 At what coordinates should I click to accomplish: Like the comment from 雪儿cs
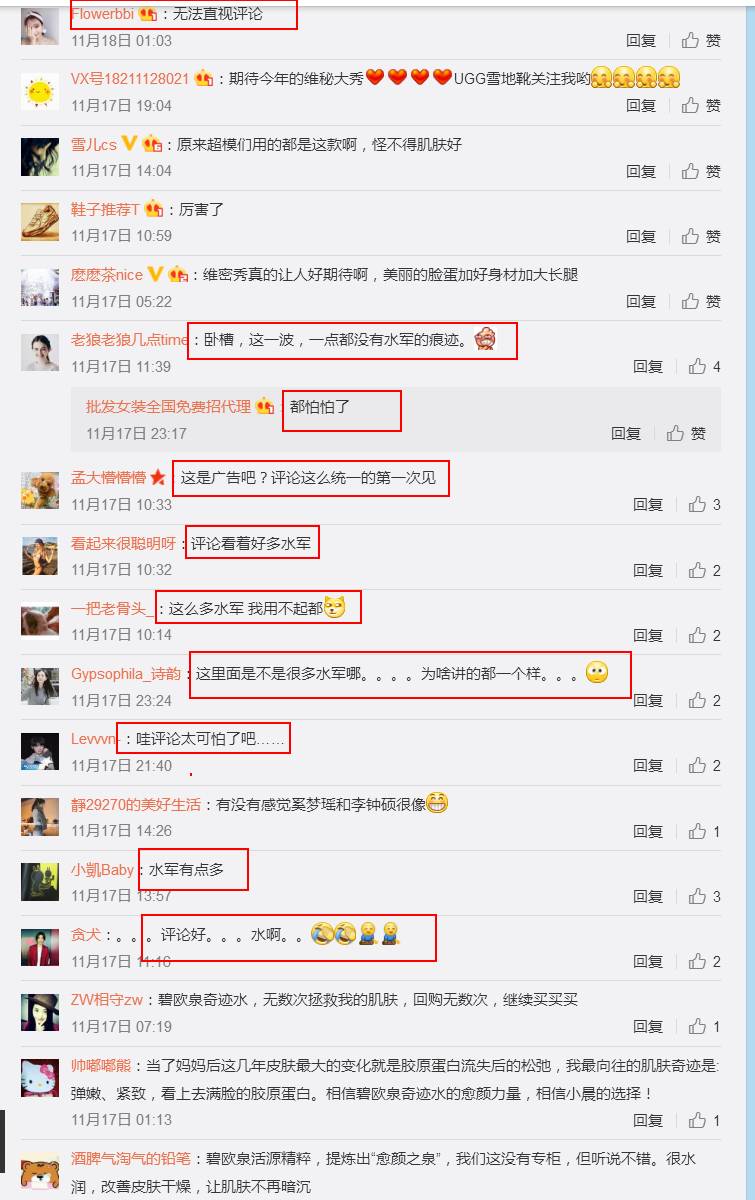pos(700,171)
